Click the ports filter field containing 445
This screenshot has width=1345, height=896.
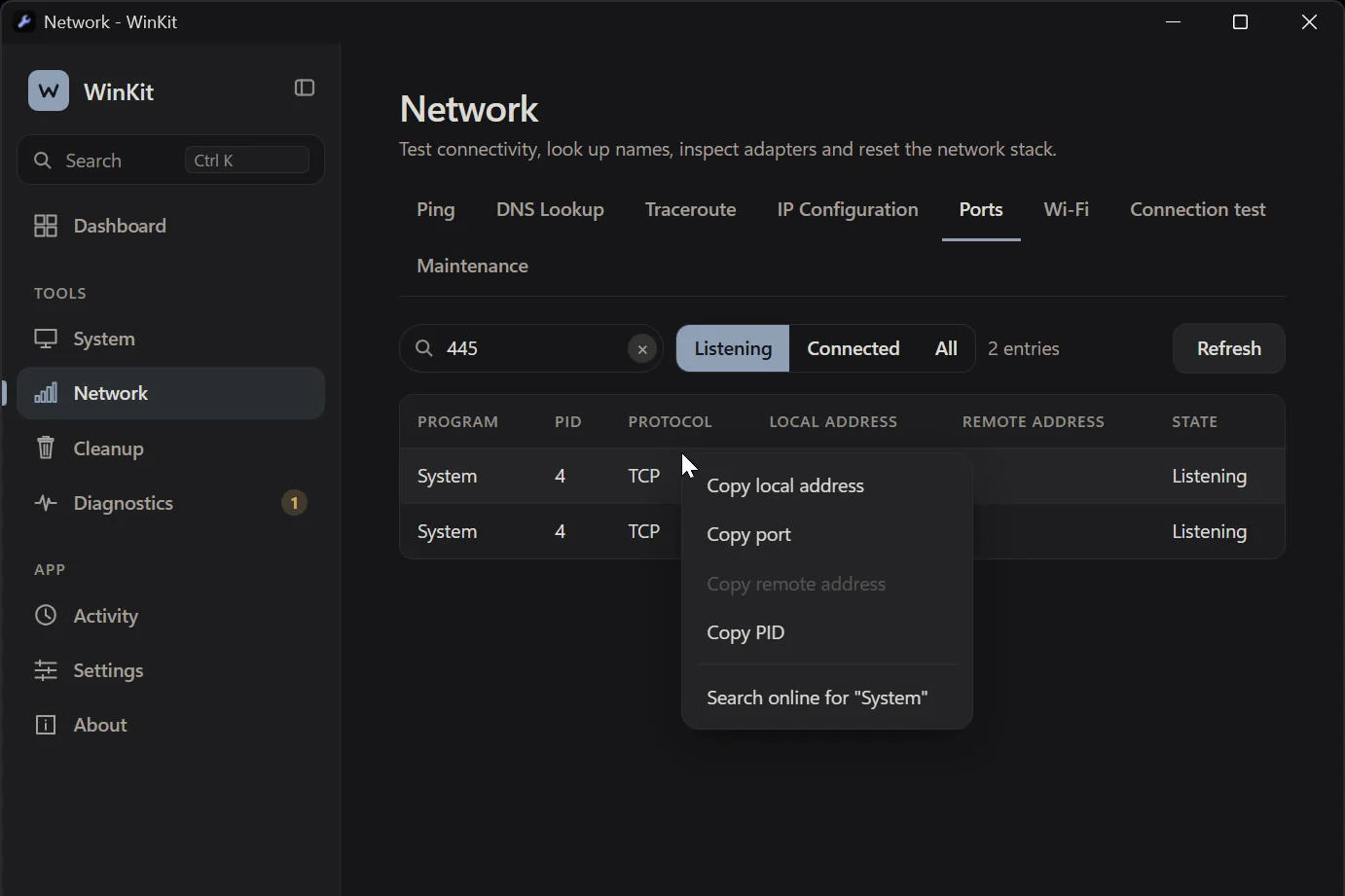[x=531, y=348]
